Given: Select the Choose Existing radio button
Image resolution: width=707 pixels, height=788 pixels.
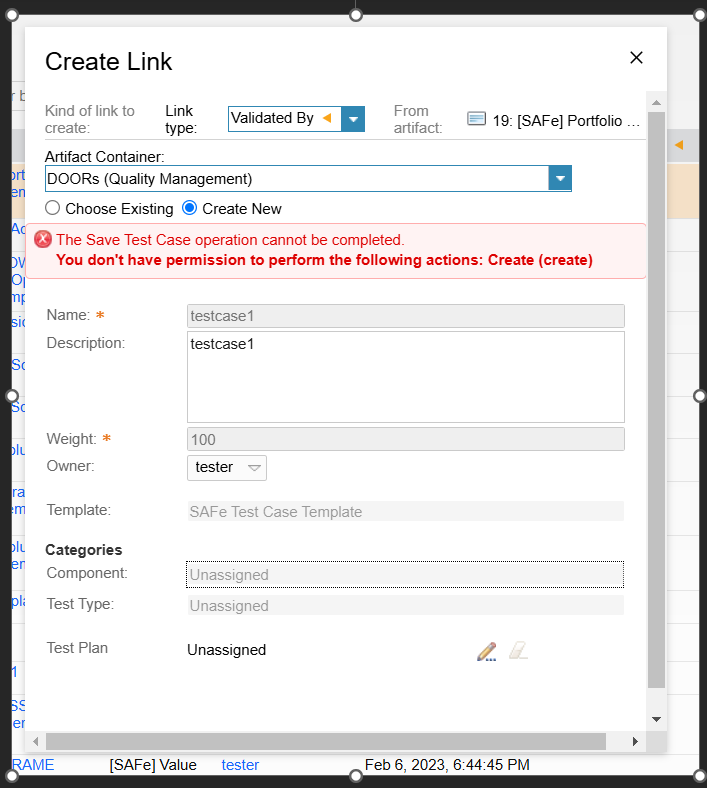Looking at the screenshot, I should [54, 209].
